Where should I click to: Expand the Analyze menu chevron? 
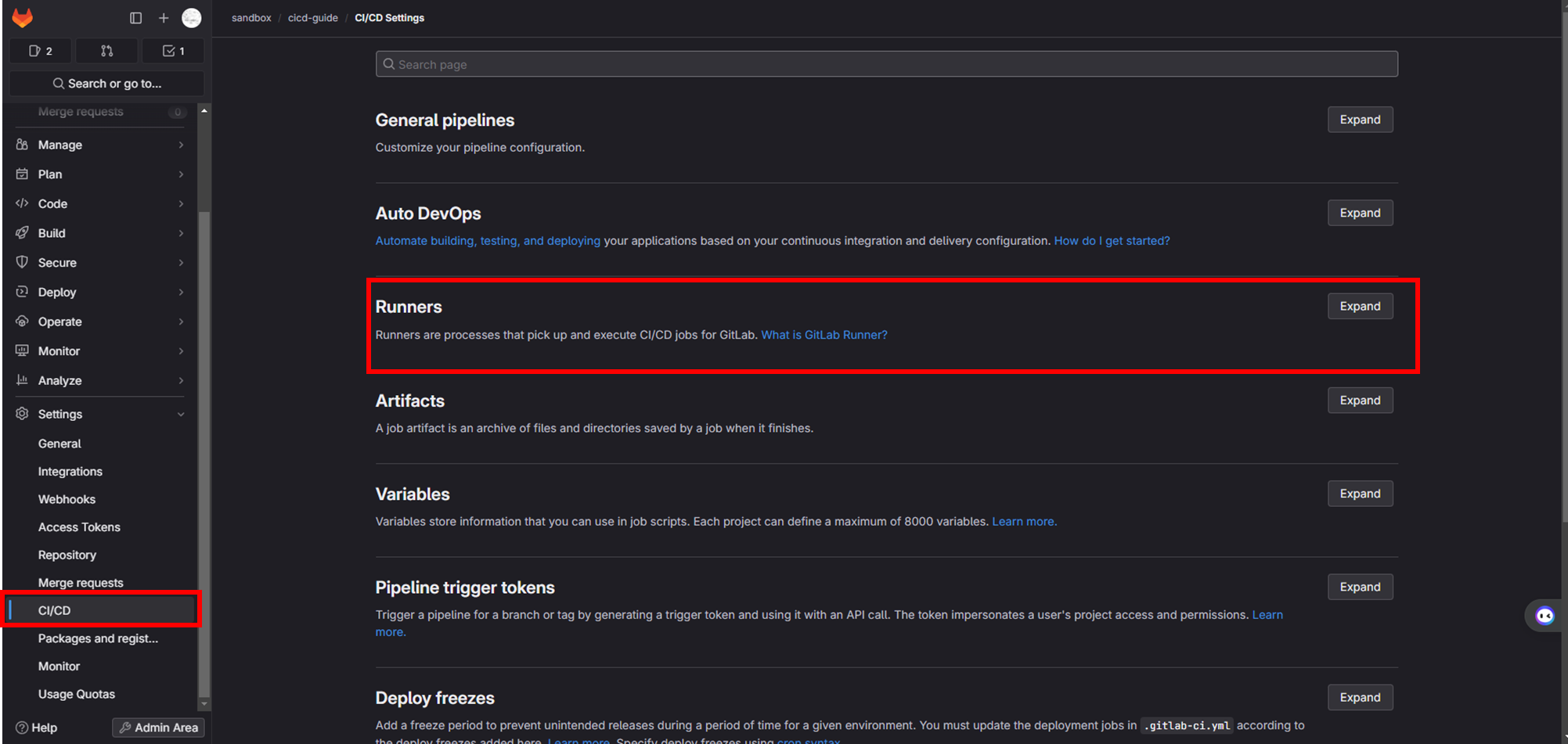(x=181, y=380)
